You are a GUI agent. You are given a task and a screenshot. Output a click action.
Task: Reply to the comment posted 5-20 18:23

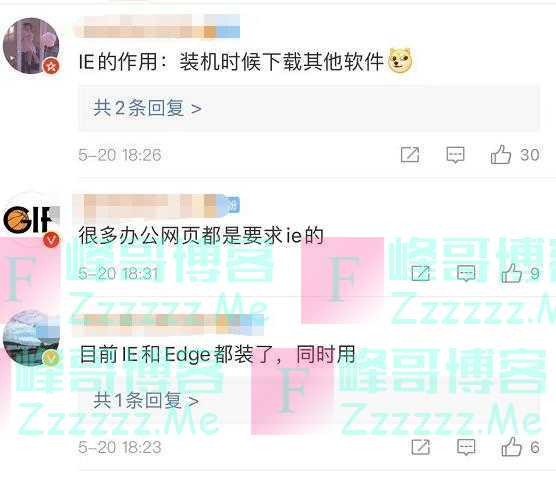[466, 447]
